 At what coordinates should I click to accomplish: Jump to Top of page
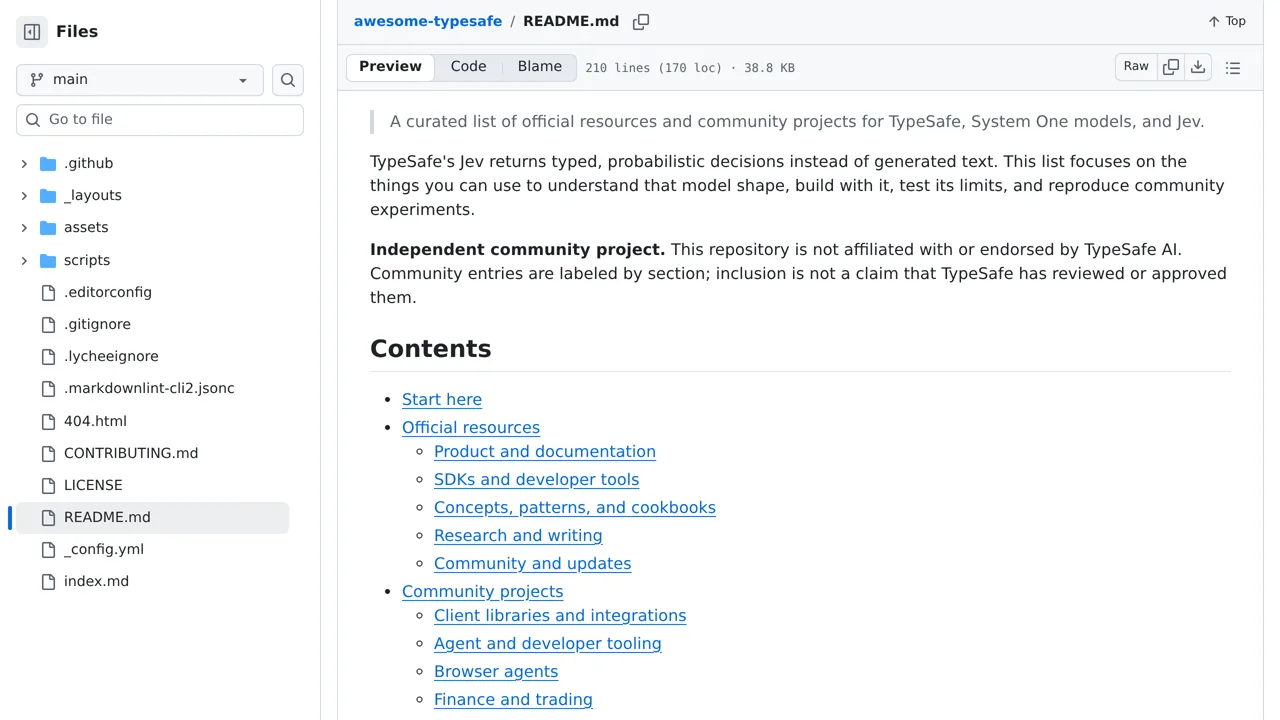[x=1227, y=21]
